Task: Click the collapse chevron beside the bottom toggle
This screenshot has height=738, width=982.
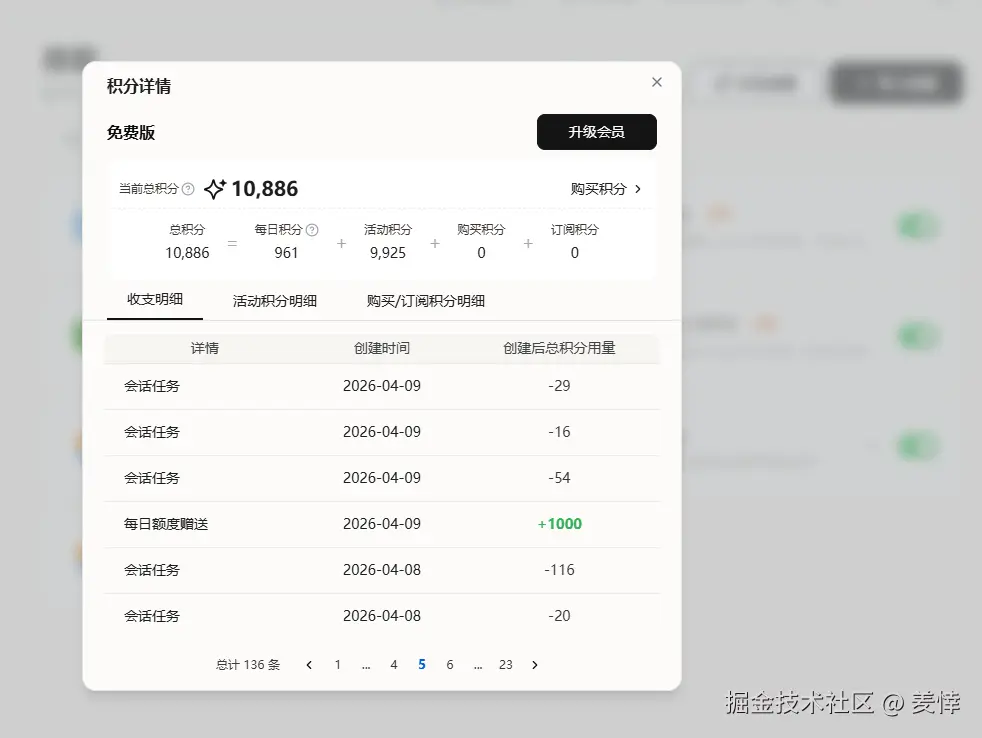Action: coord(873,446)
